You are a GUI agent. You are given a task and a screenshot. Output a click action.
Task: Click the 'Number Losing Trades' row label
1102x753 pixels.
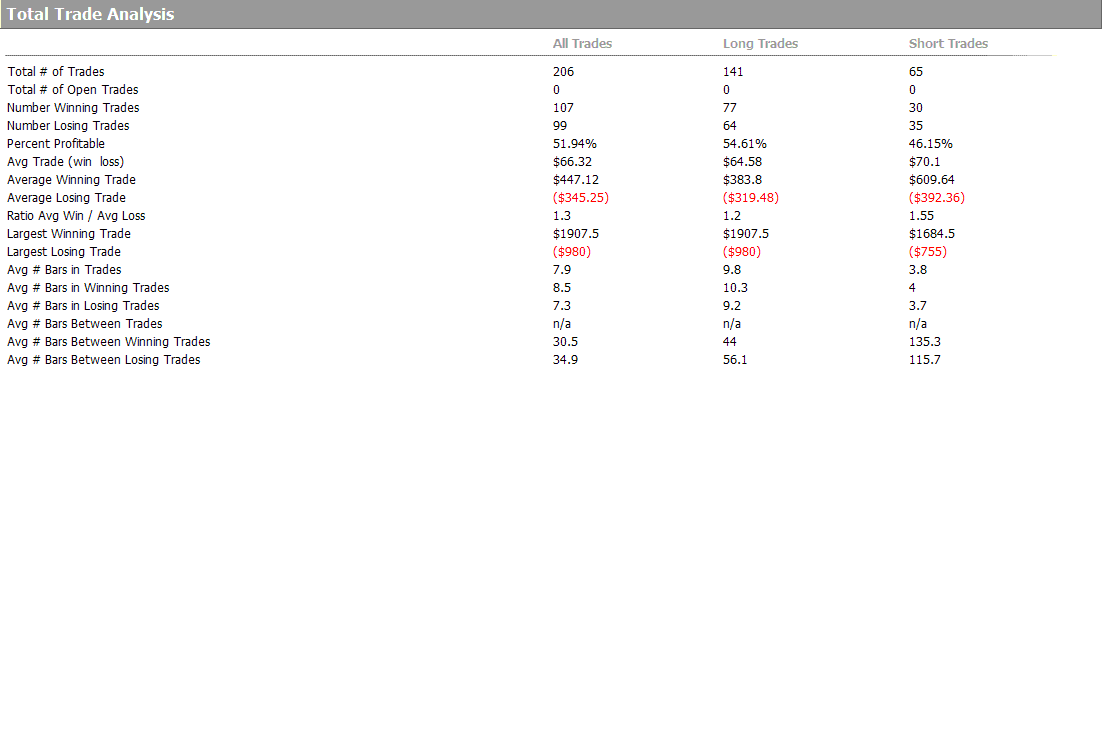(x=68, y=126)
